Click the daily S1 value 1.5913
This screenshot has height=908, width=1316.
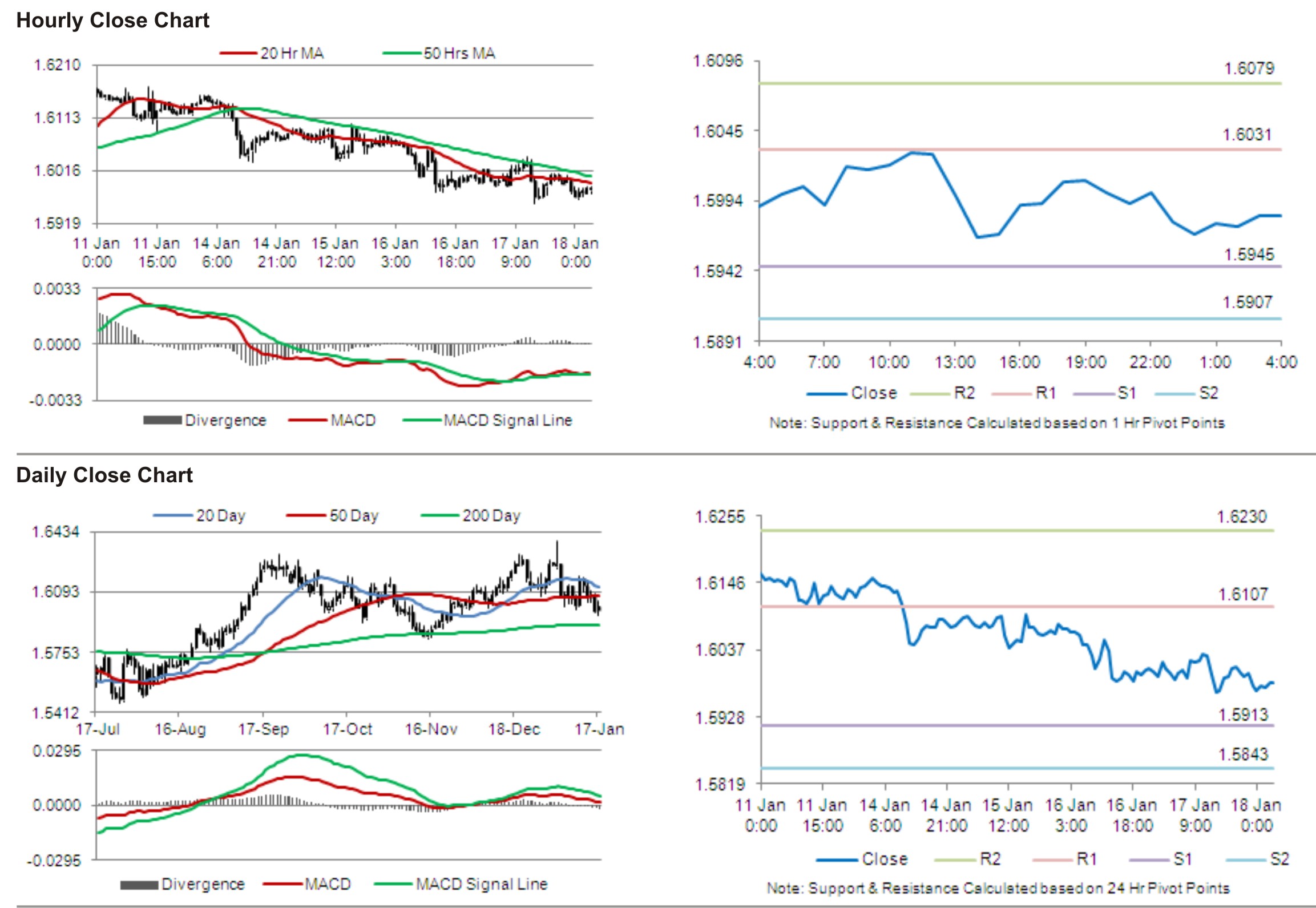(1243, 715)
